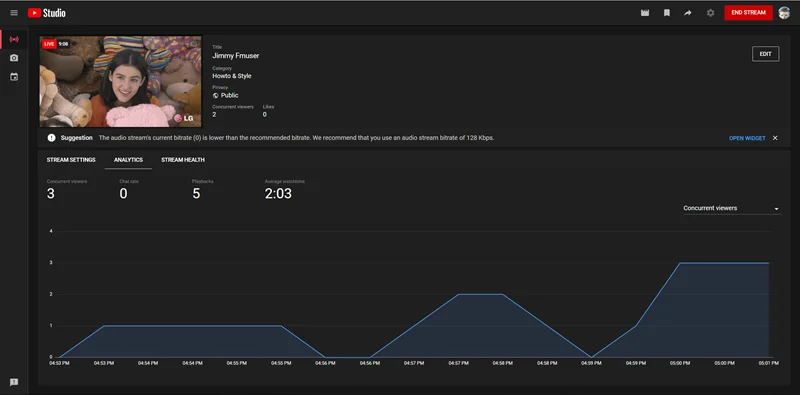
Task: Click the Average watchtime value 2:03
Action: (278, 193)
